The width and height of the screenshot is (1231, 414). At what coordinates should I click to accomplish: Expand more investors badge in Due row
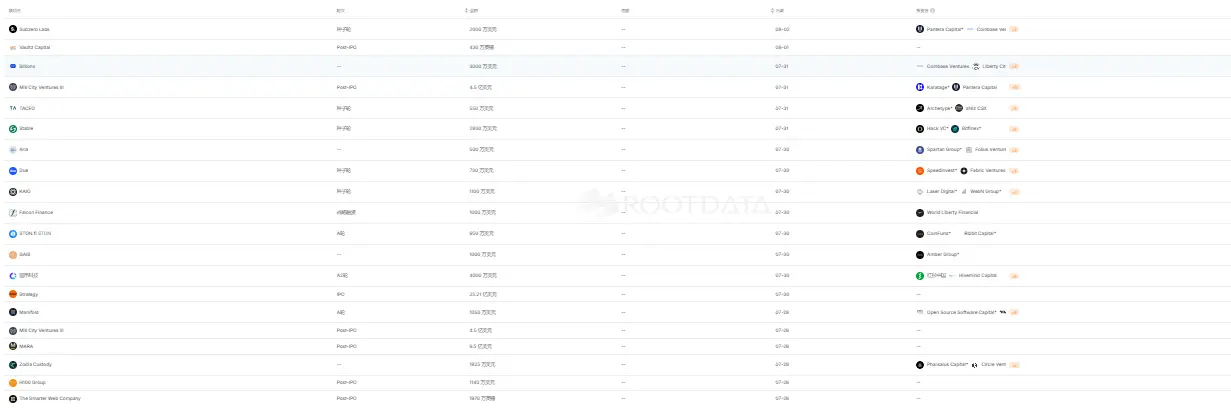click(x=1014, y=170)
